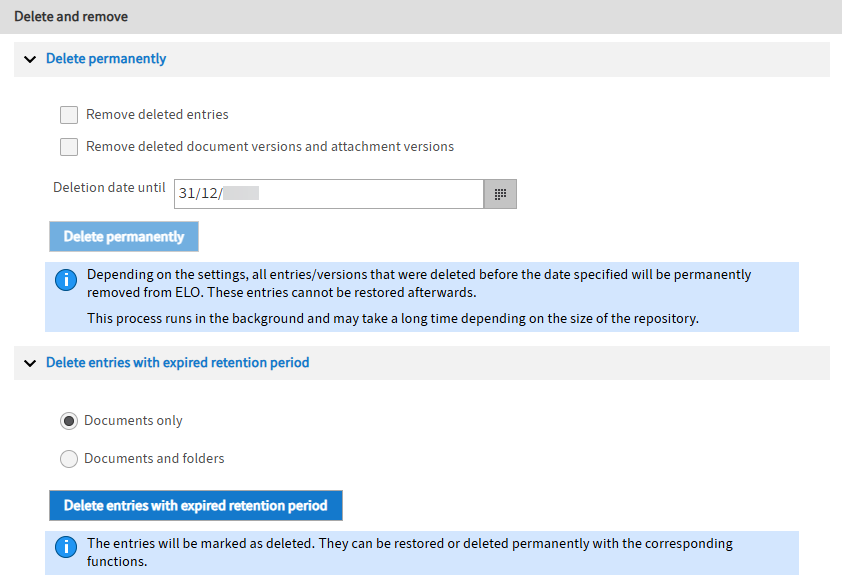Tick Remove deleted document versions and attachment versions
This screenshot has height=587, width=842.
(x=69, y=147)
